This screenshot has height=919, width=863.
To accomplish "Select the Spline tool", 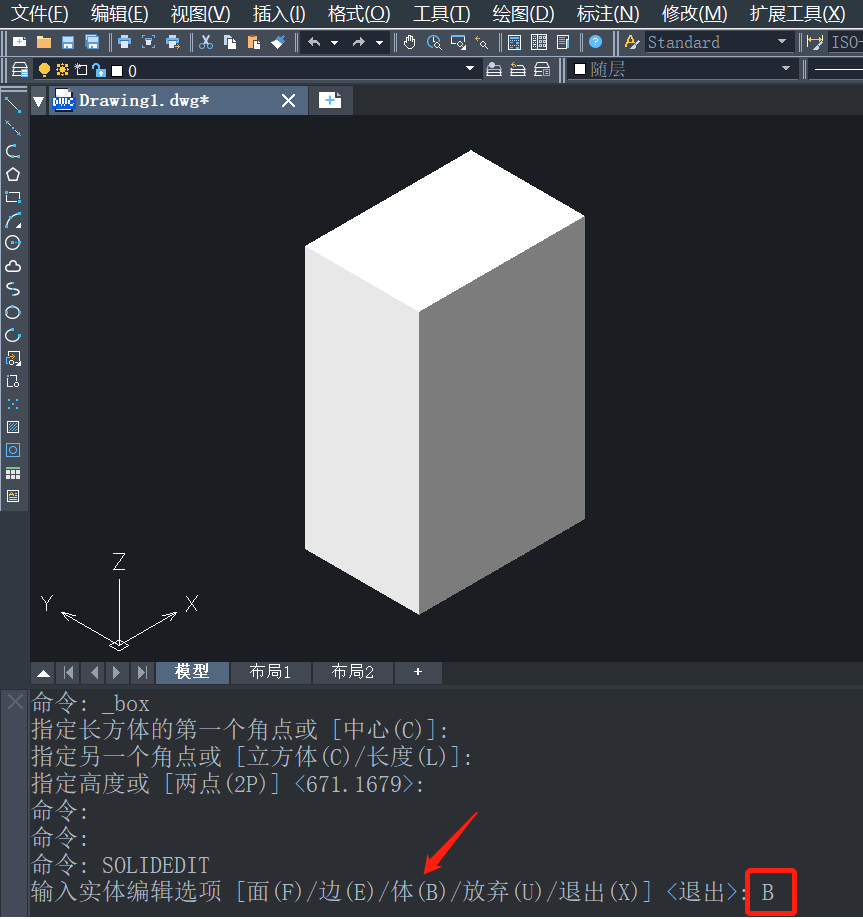I will pos(13,289).
